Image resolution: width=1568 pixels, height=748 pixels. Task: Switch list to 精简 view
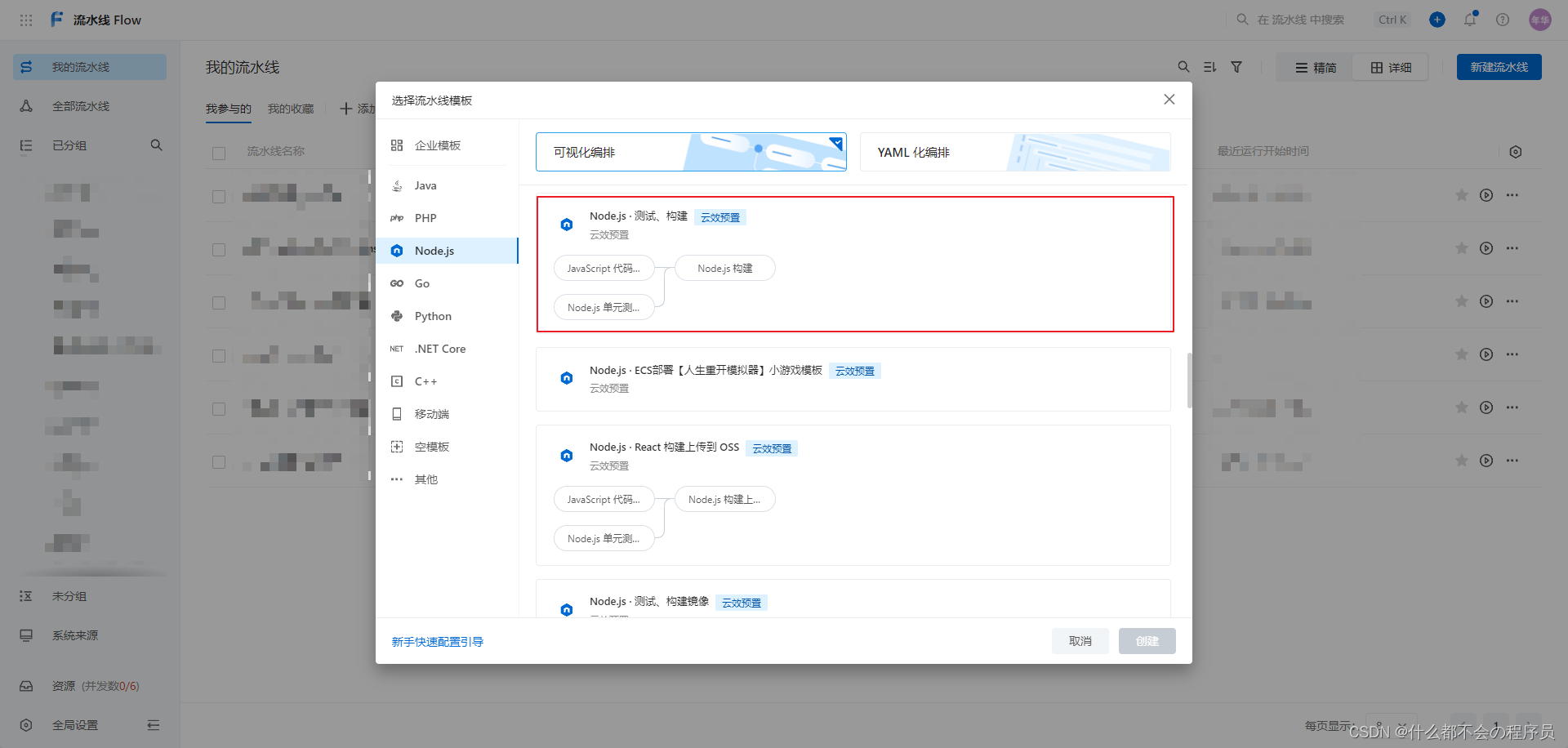click(x=1316, y=68)
